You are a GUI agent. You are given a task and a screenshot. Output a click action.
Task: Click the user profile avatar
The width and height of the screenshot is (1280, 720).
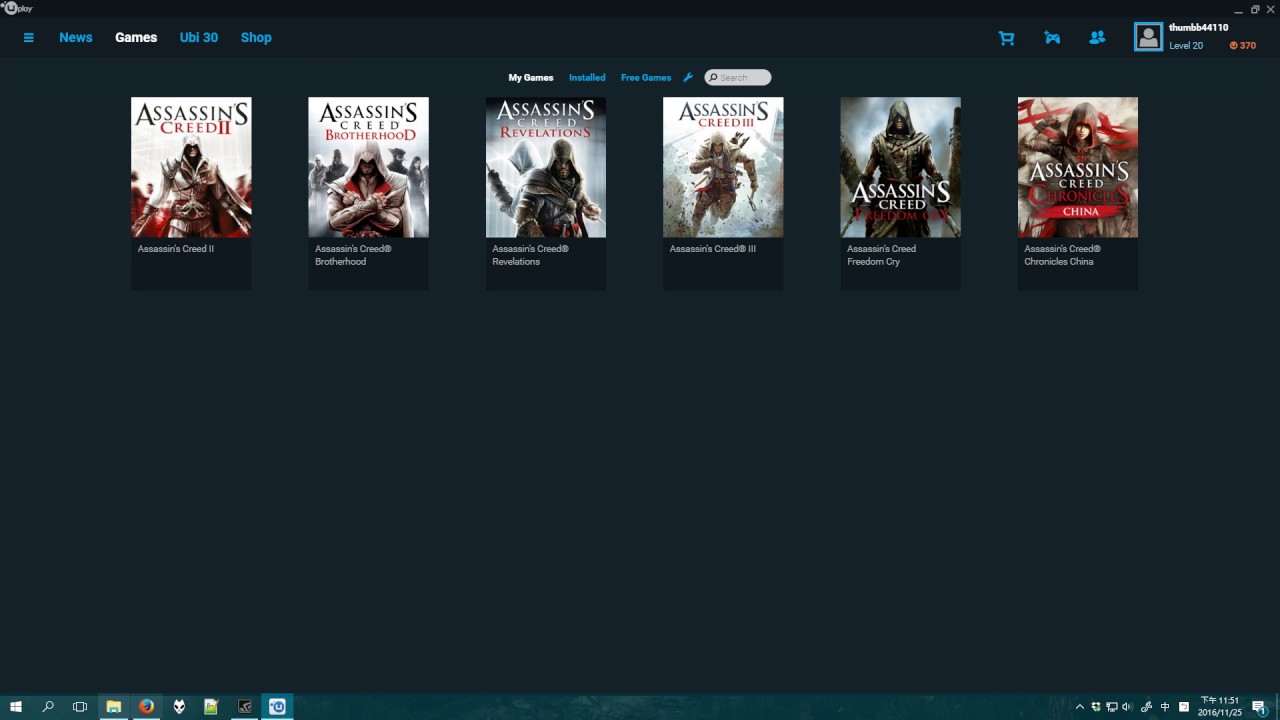(x=1148, y=37)
